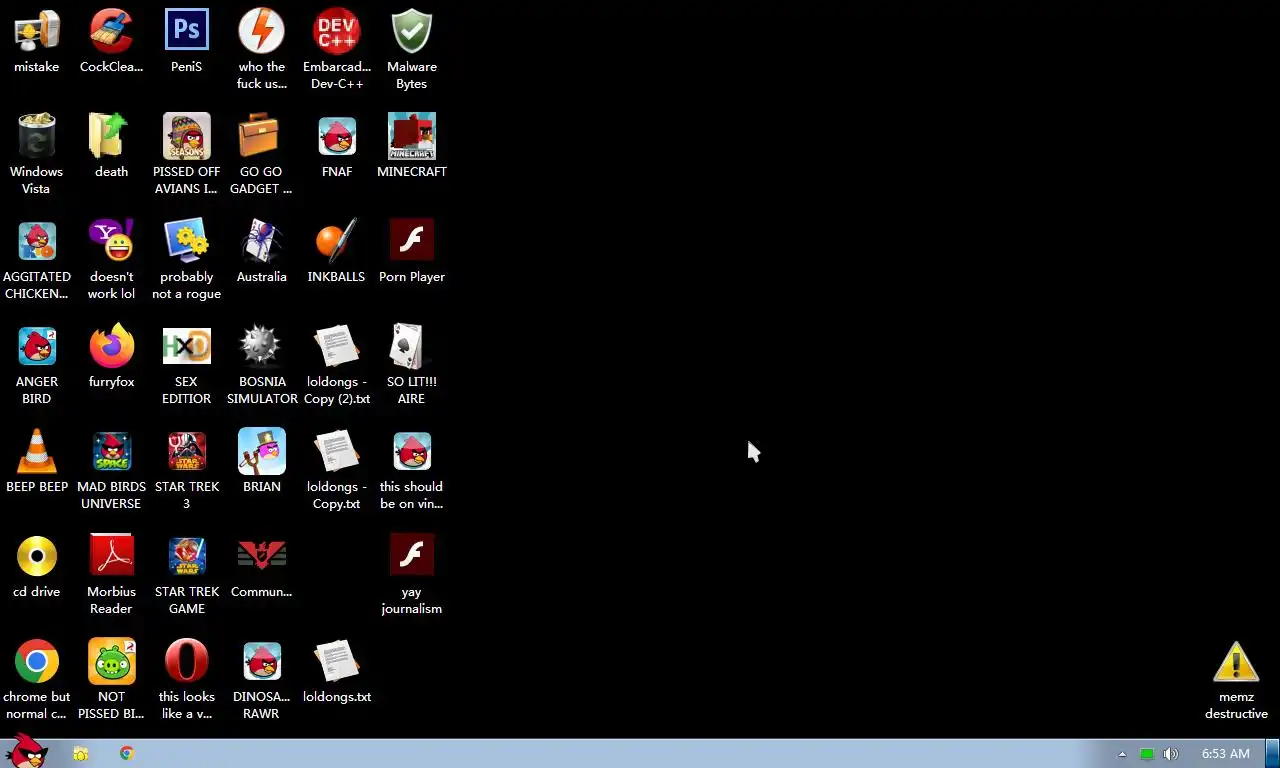Open the Angry Bird Start button
Viewport: 1280px width, 768px height.
tap(27, 752)
